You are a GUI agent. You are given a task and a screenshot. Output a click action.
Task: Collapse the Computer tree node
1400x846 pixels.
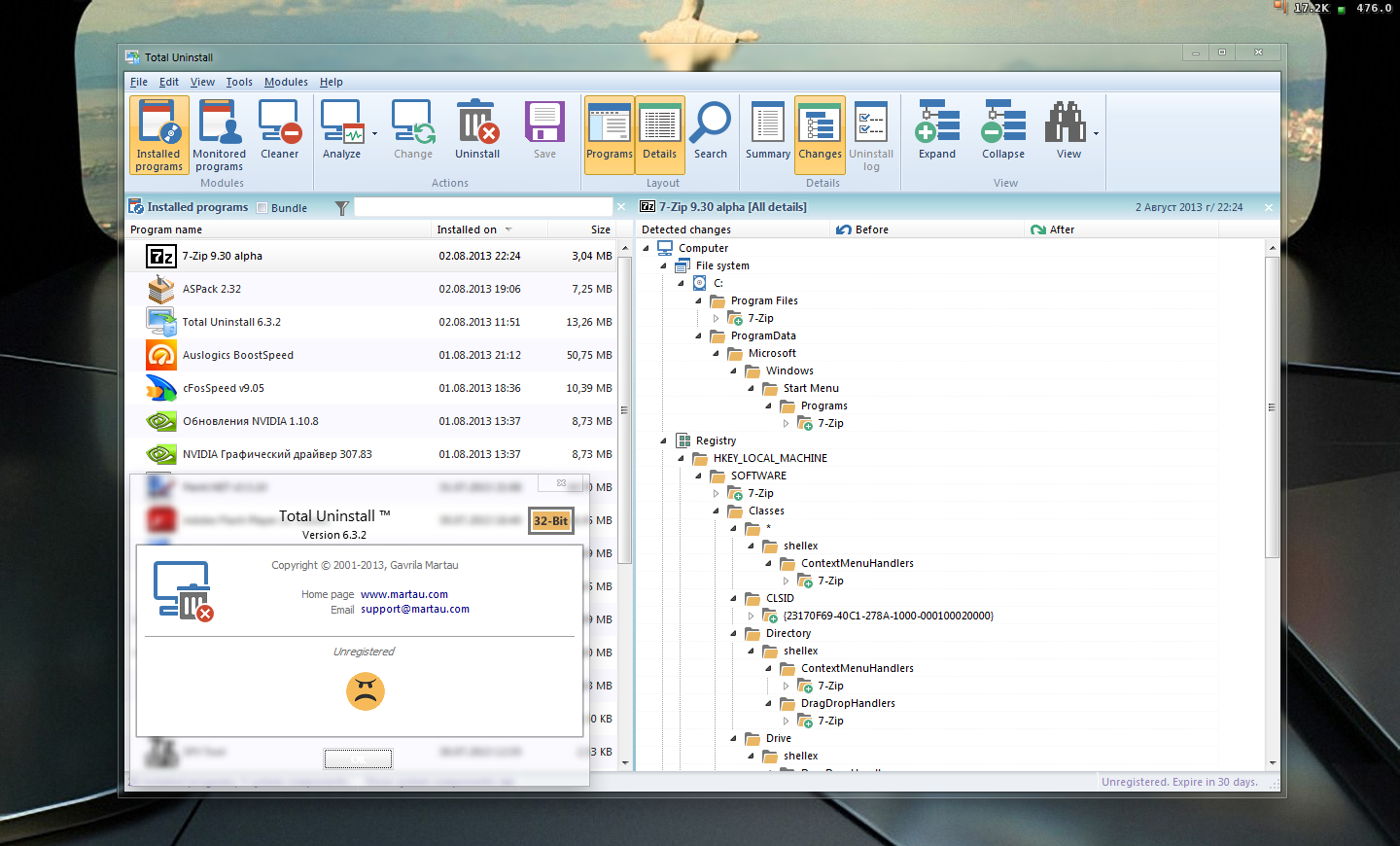646,248
